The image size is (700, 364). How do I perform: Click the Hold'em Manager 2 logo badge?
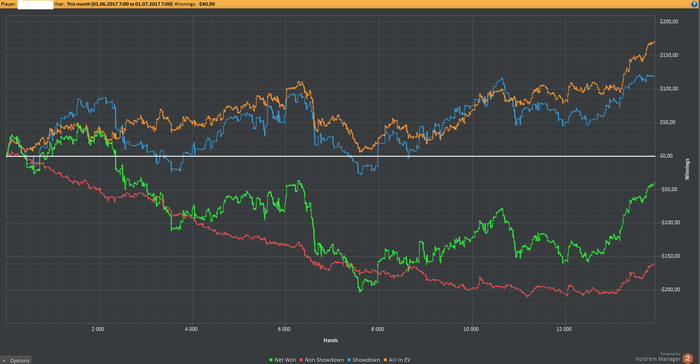pos(688,358)
